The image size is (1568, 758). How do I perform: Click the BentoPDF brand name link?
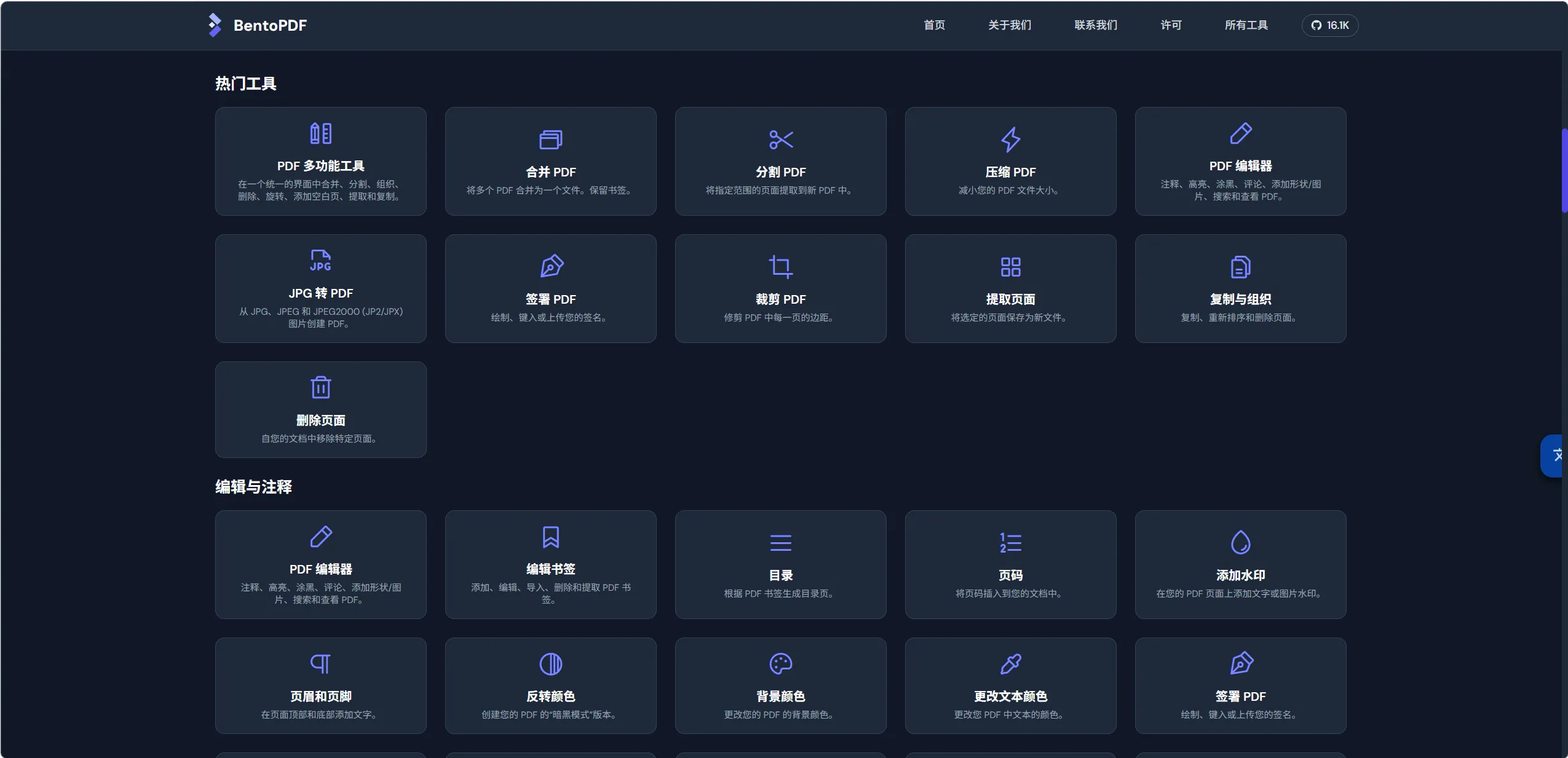(x=270, y=25)
